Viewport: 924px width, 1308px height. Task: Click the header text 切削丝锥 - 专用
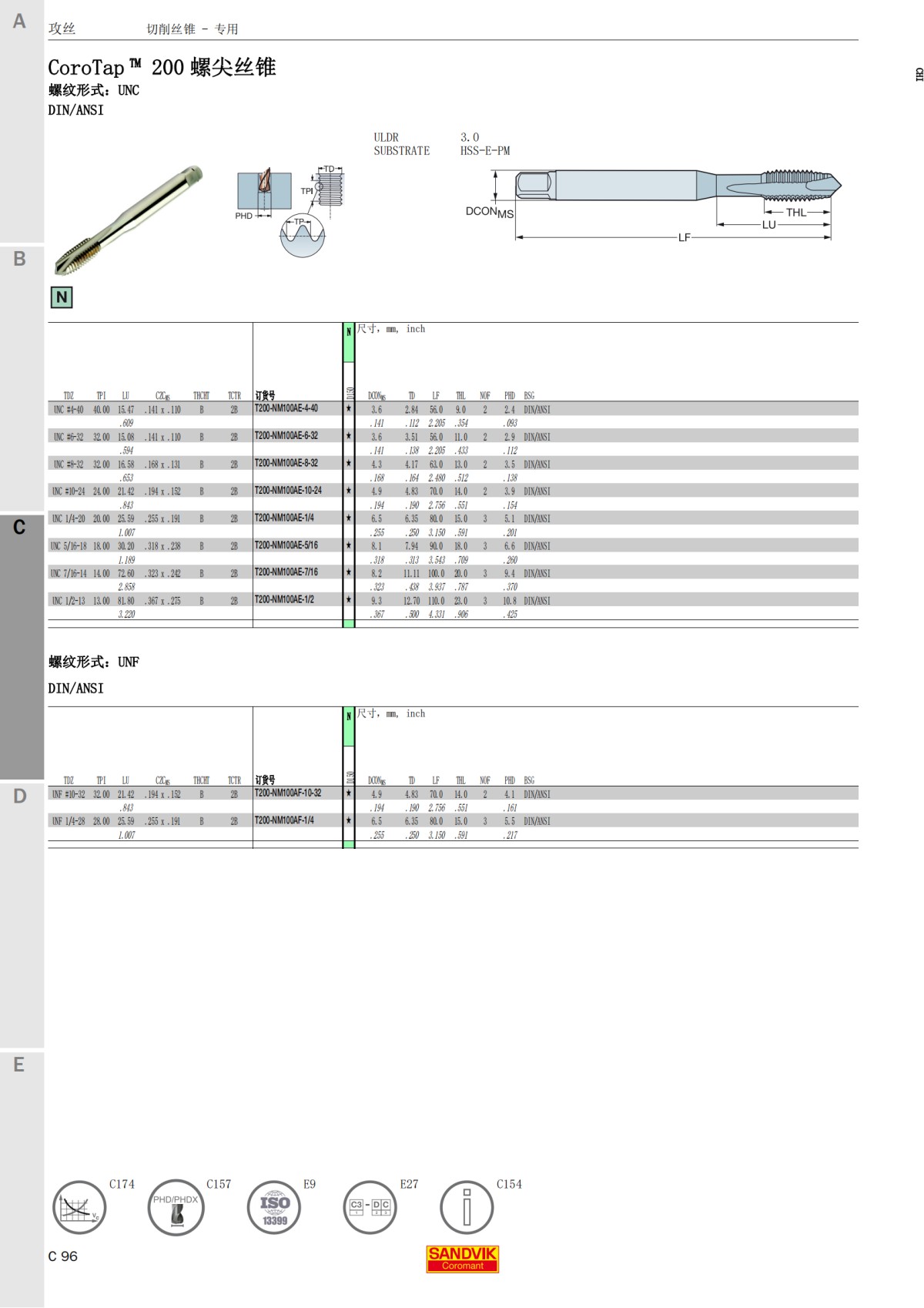(x=192, y=29)
